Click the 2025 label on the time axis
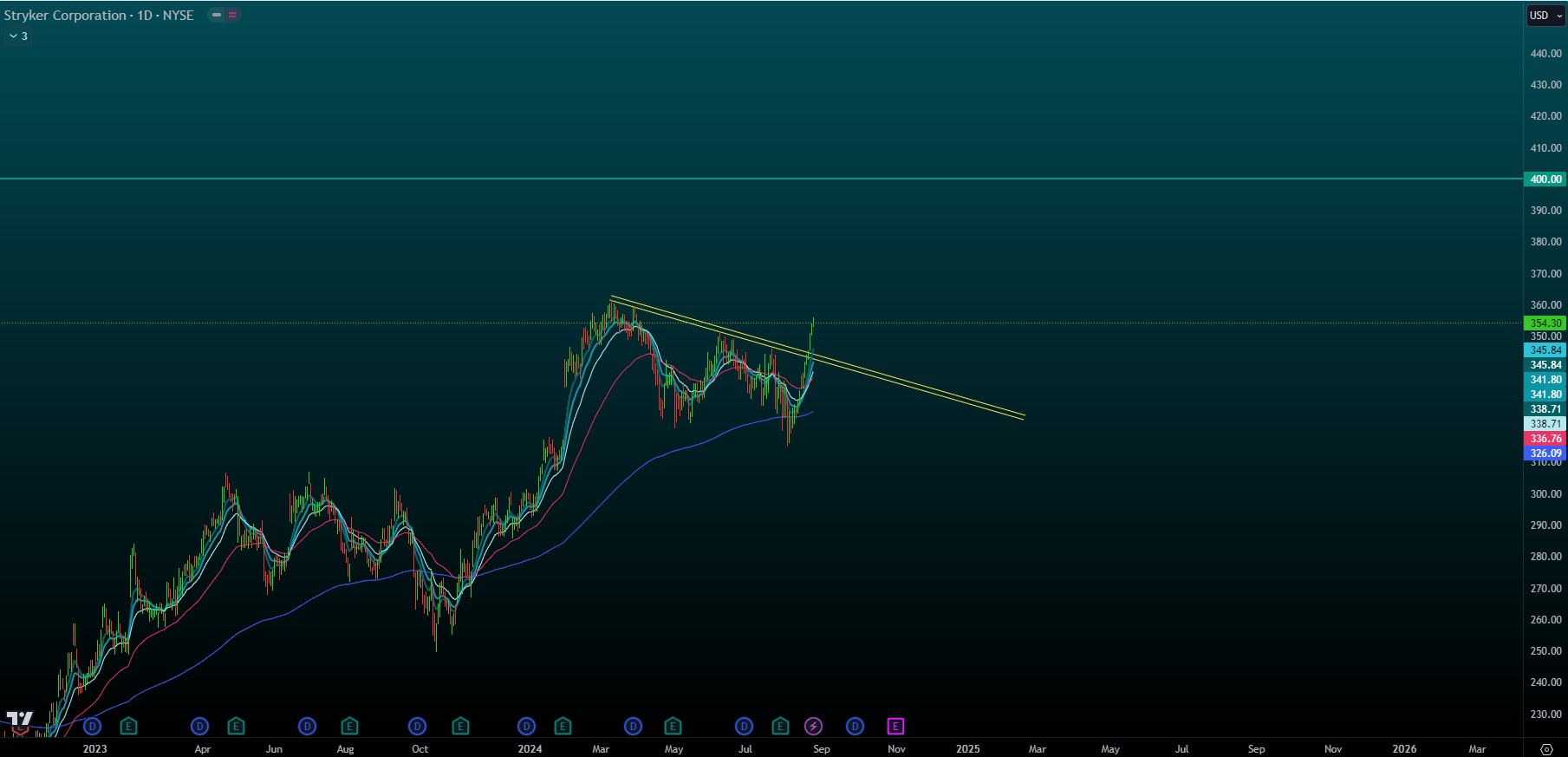1568x757 pixels. [968, 748]
